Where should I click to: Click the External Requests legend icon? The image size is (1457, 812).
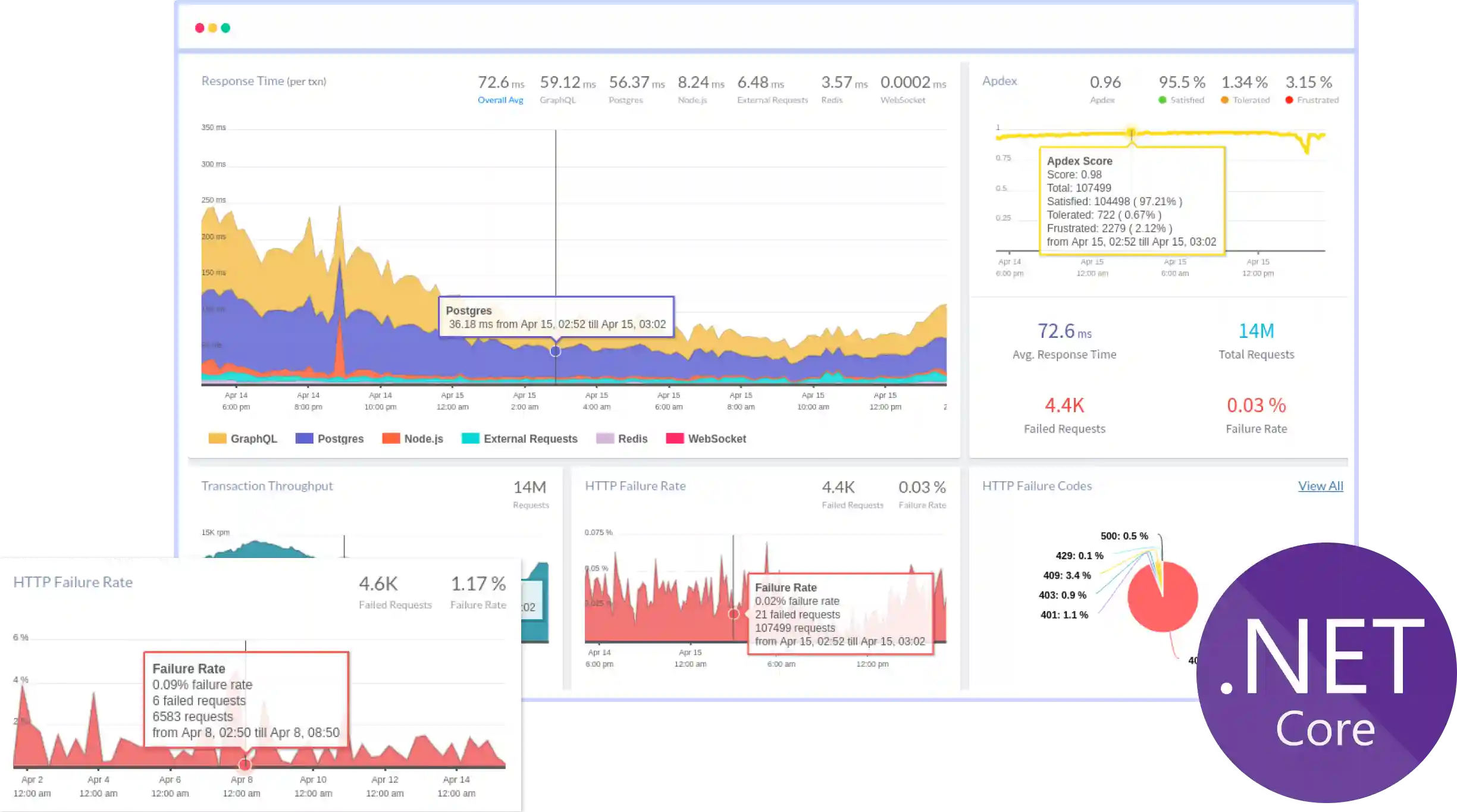point(470,438)
